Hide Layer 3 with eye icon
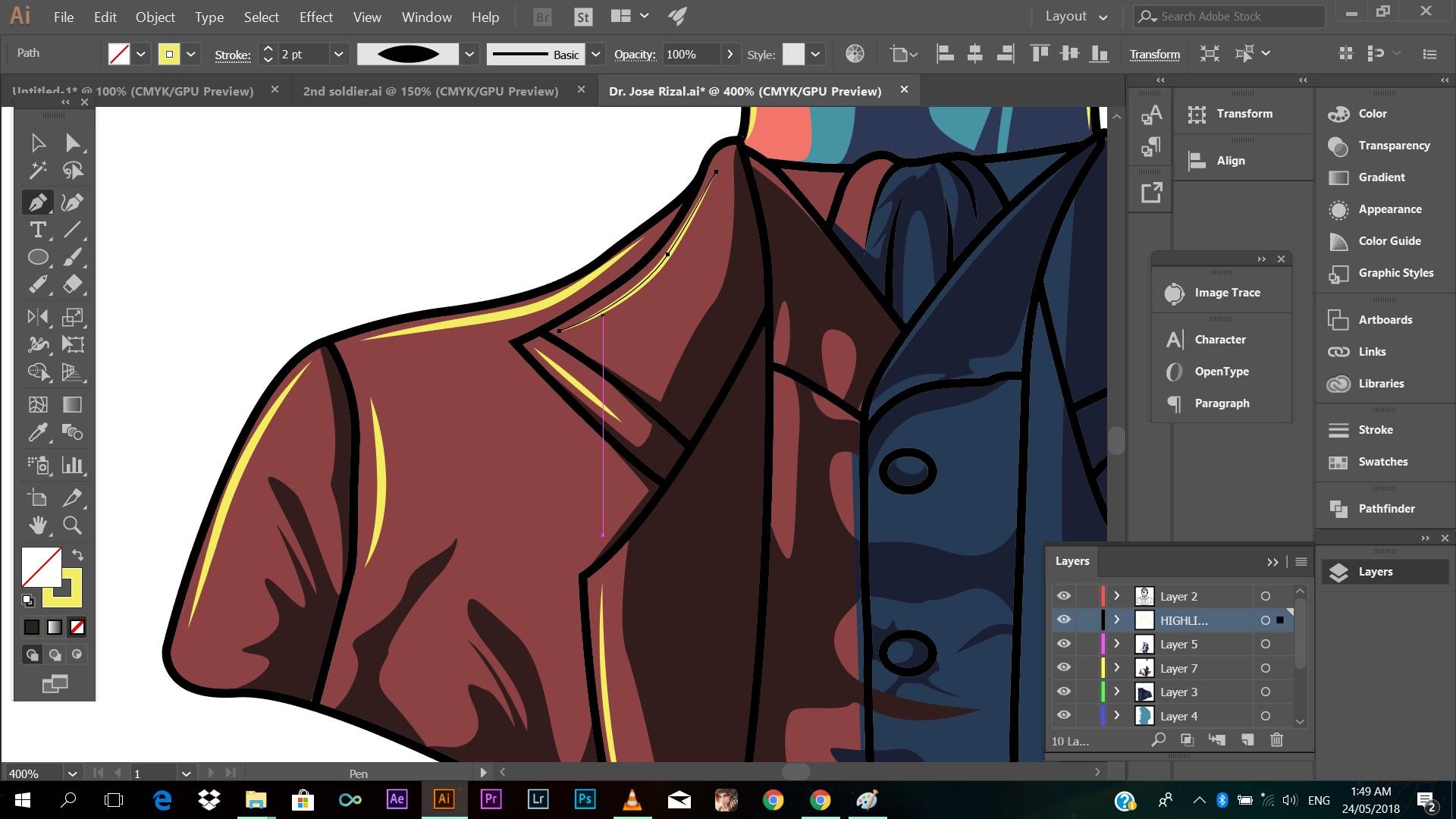 click(x=1064, y=692)
